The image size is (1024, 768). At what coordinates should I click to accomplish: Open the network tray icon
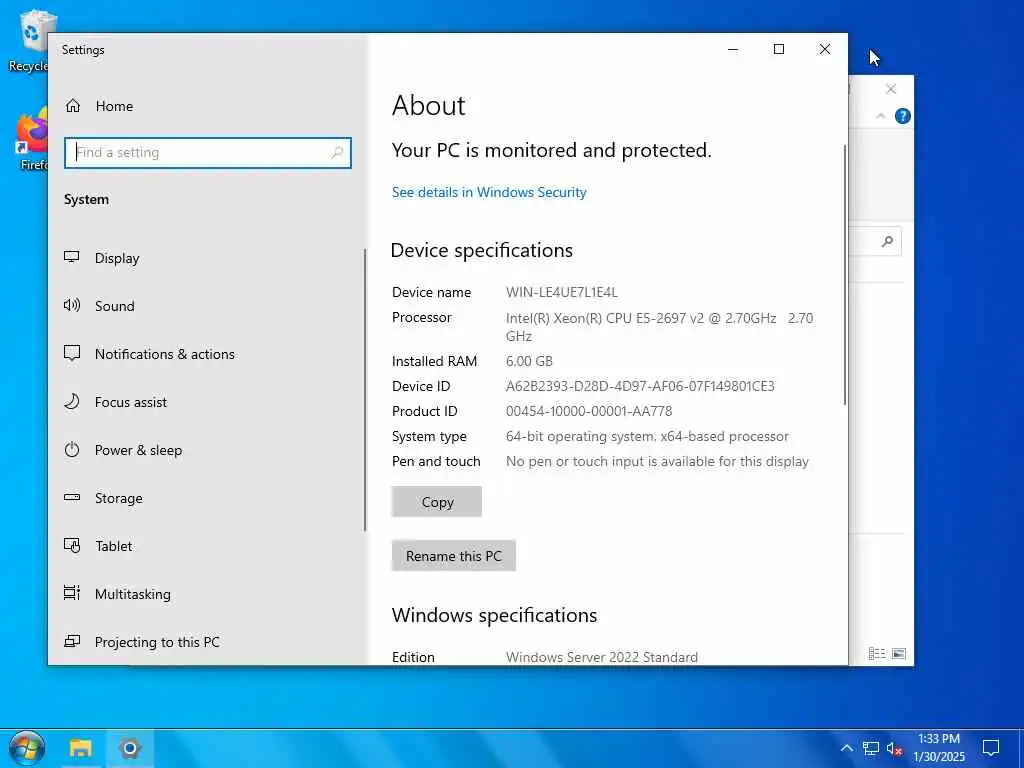point(871,748)
